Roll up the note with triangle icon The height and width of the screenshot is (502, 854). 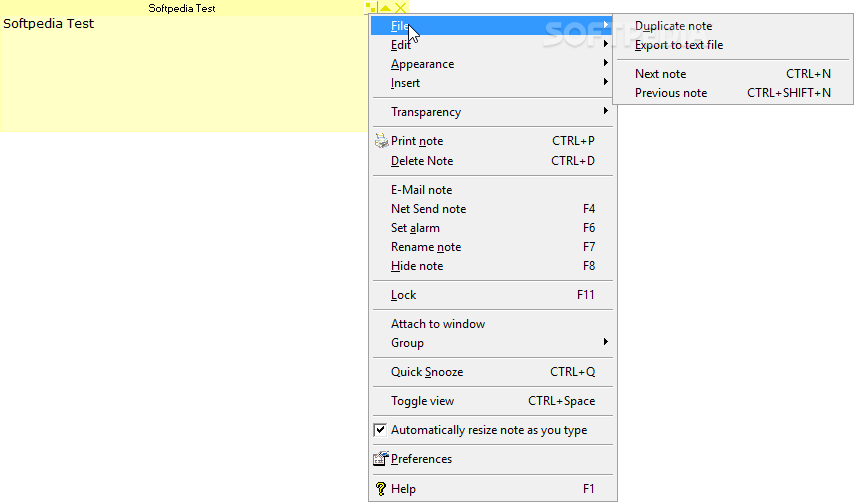click(x=385, y=8)
